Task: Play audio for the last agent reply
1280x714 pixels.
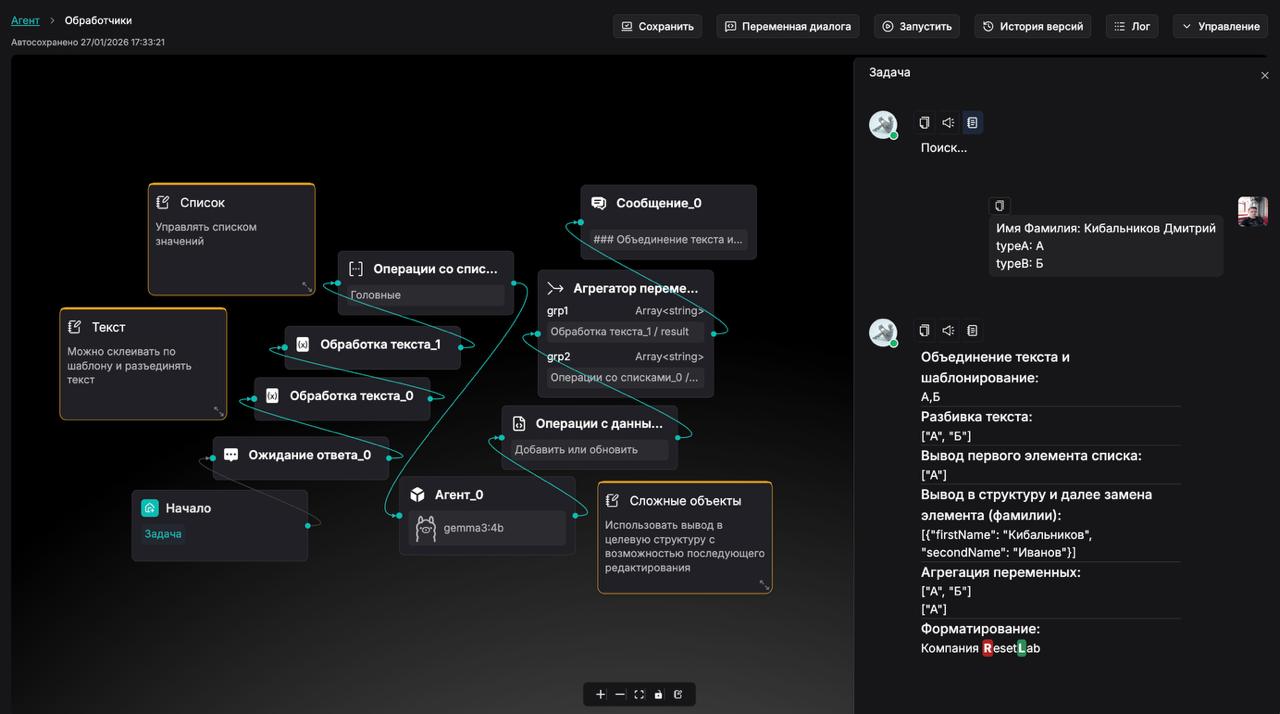Action: pyautogui.click(x=948, y=331)
